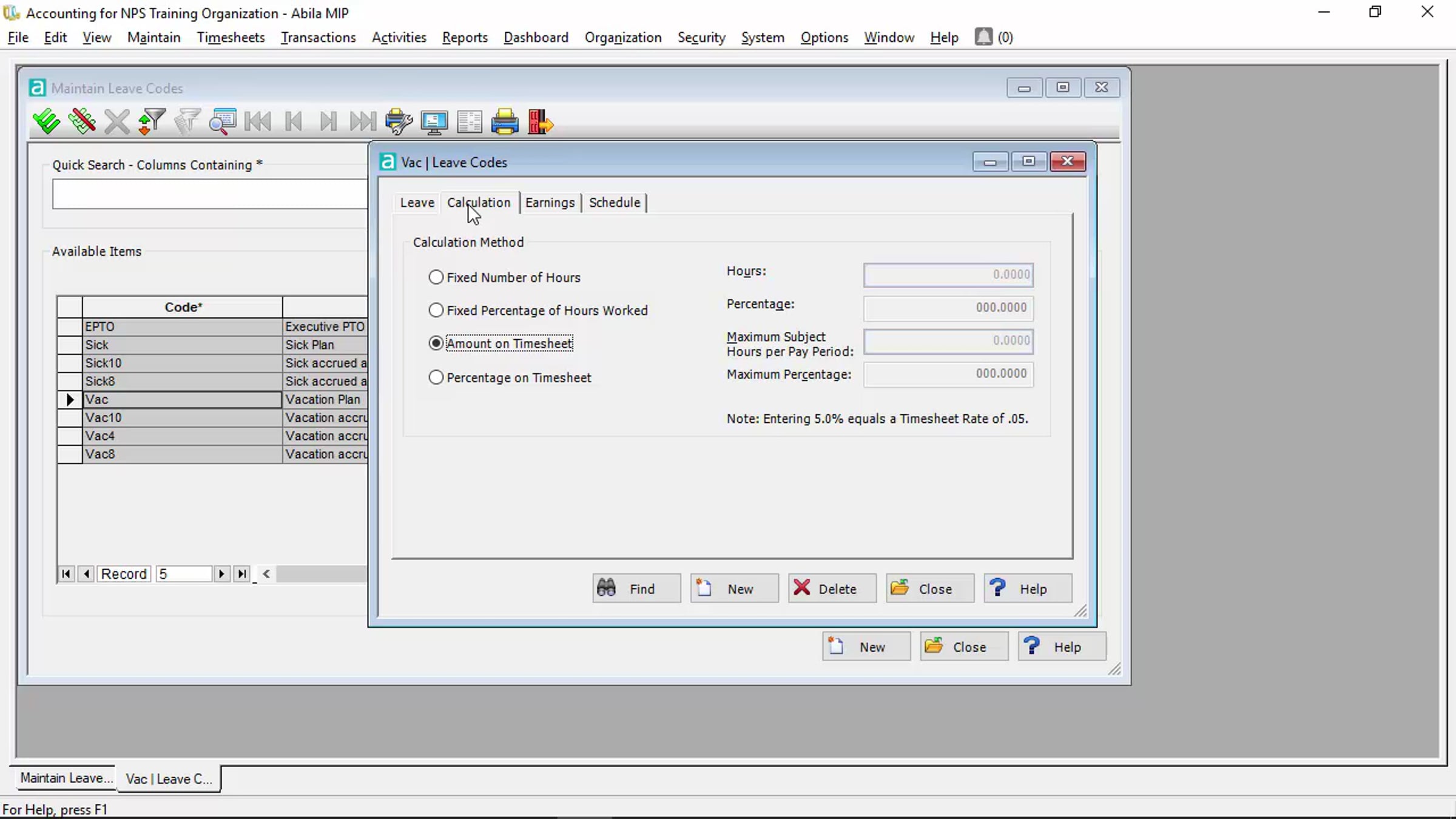Click the Delete button

832,588
